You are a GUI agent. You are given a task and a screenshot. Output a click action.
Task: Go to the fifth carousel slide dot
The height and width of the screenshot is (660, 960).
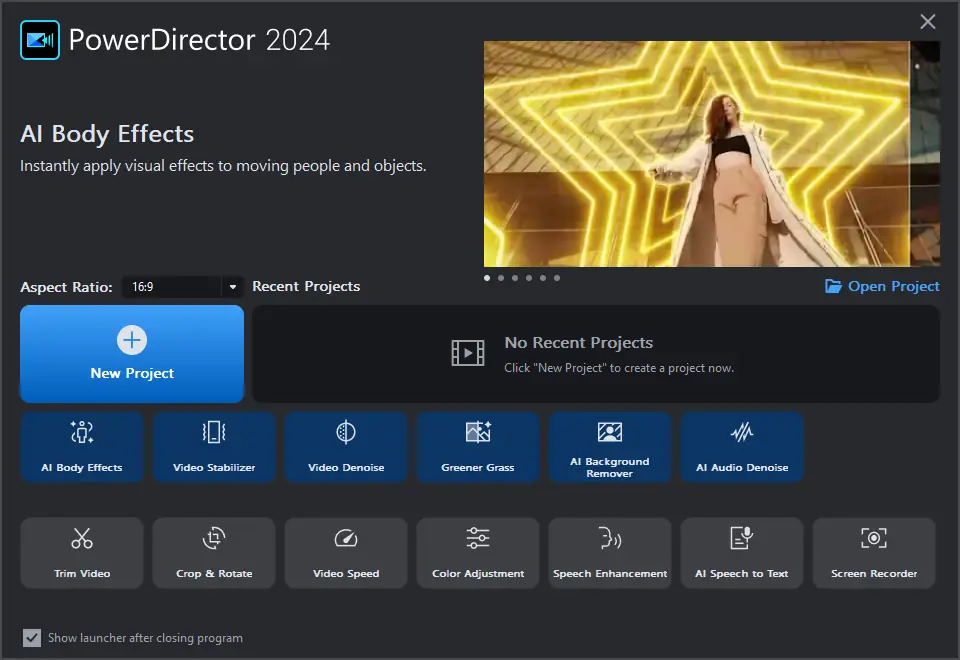coord(543,278)
